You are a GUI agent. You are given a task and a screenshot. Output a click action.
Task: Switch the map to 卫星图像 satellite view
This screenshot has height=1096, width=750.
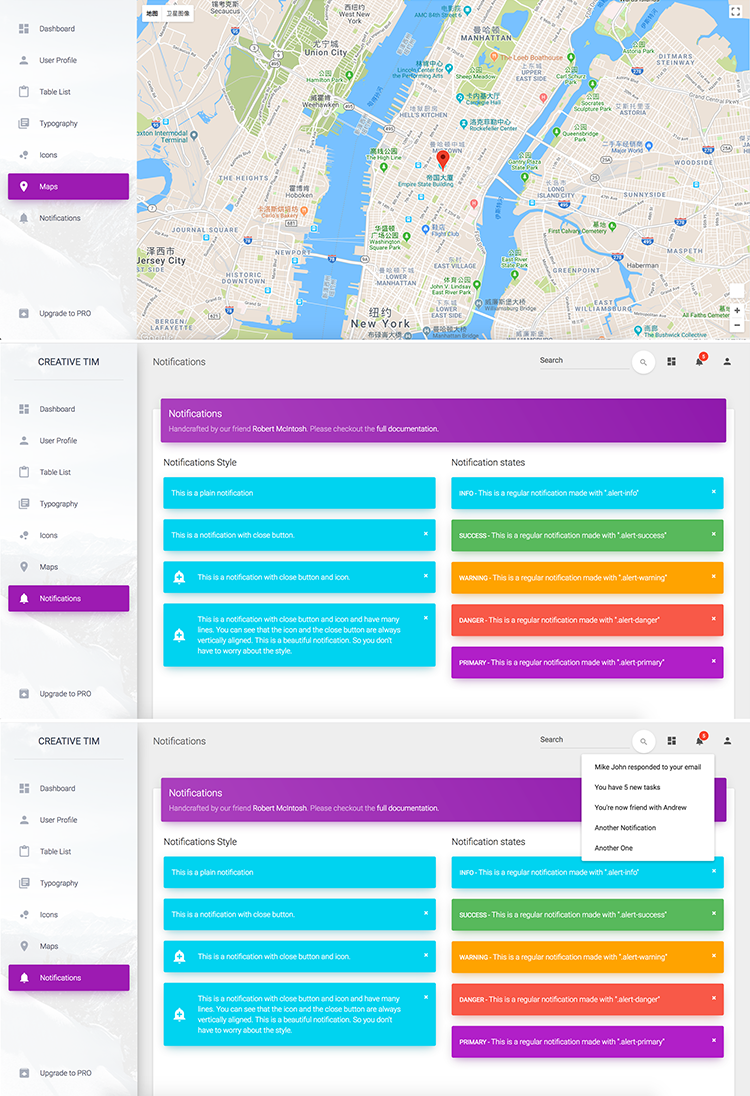click(179, 14)
